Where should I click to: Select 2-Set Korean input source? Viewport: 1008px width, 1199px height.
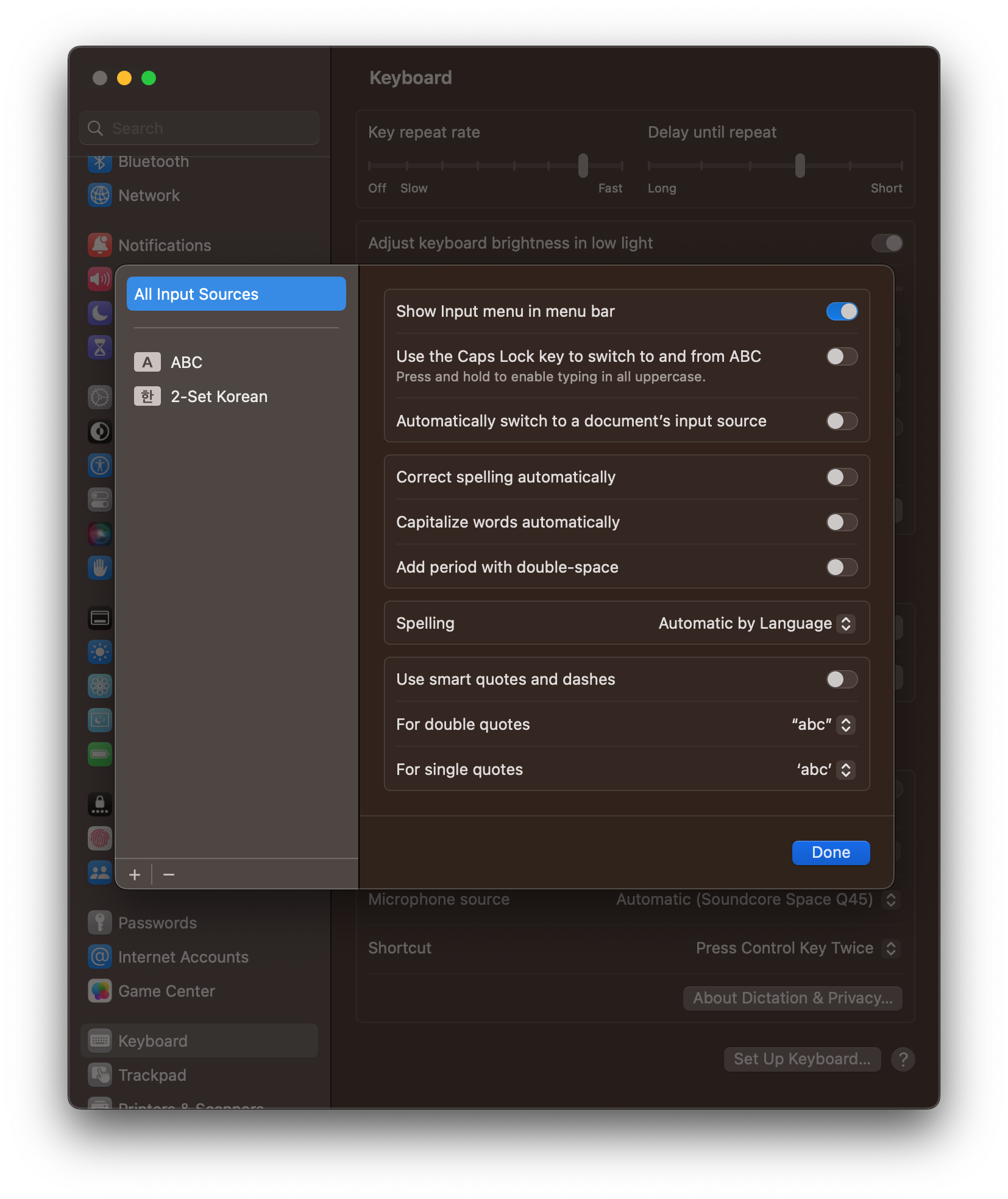point(236,397)
